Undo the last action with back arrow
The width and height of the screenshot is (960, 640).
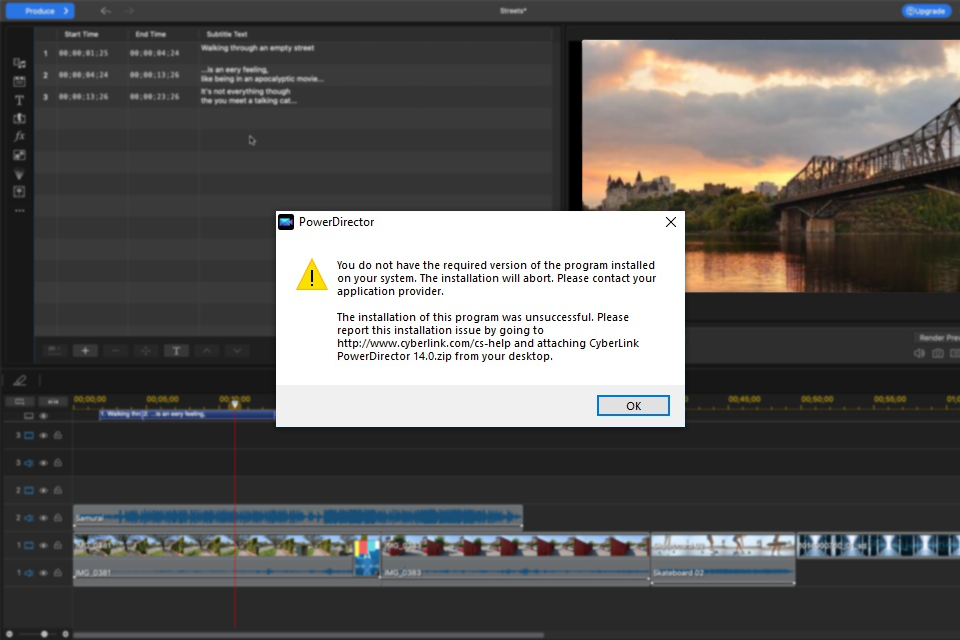(x=105, y=11)
